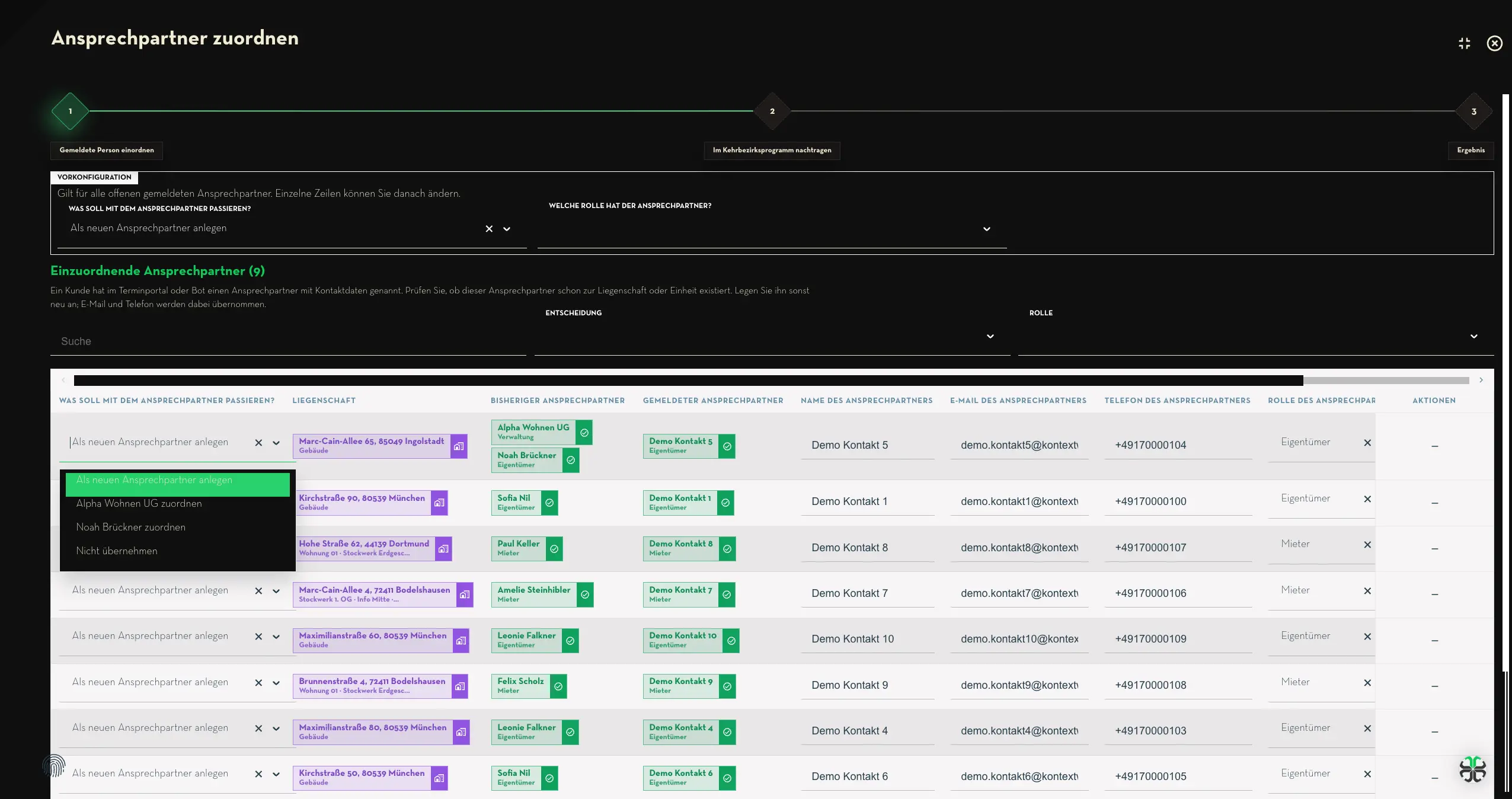
Task: Choose Alpha Wohnen UG zuordnen option
Action: 178,504
